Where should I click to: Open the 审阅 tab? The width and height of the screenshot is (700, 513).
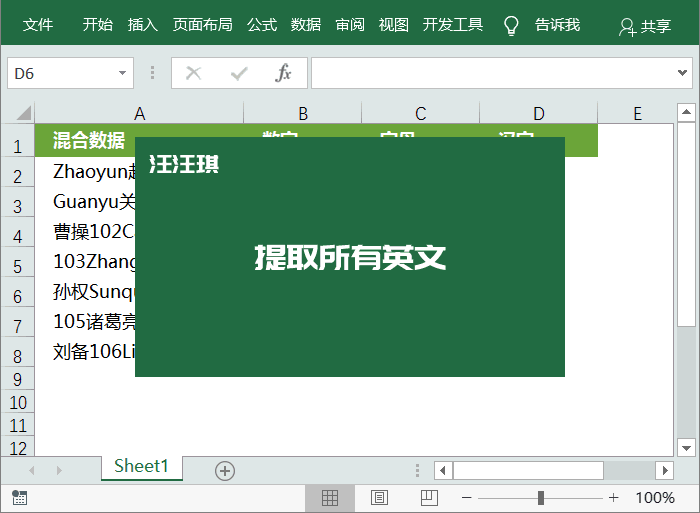pos(350,25)
